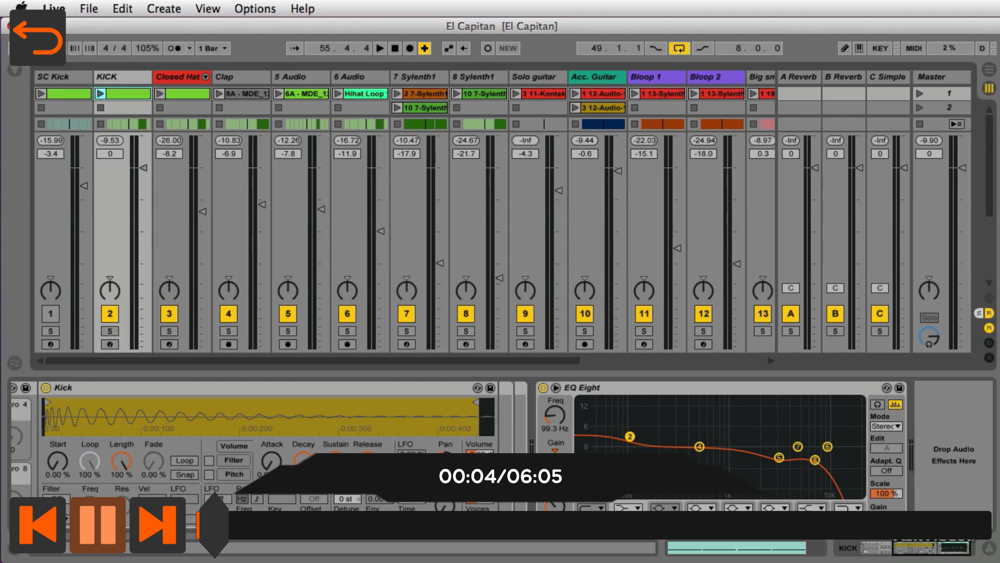The image size is (1000, 563).
Task: Click the arrangement record button
Action: pos(409,48)
